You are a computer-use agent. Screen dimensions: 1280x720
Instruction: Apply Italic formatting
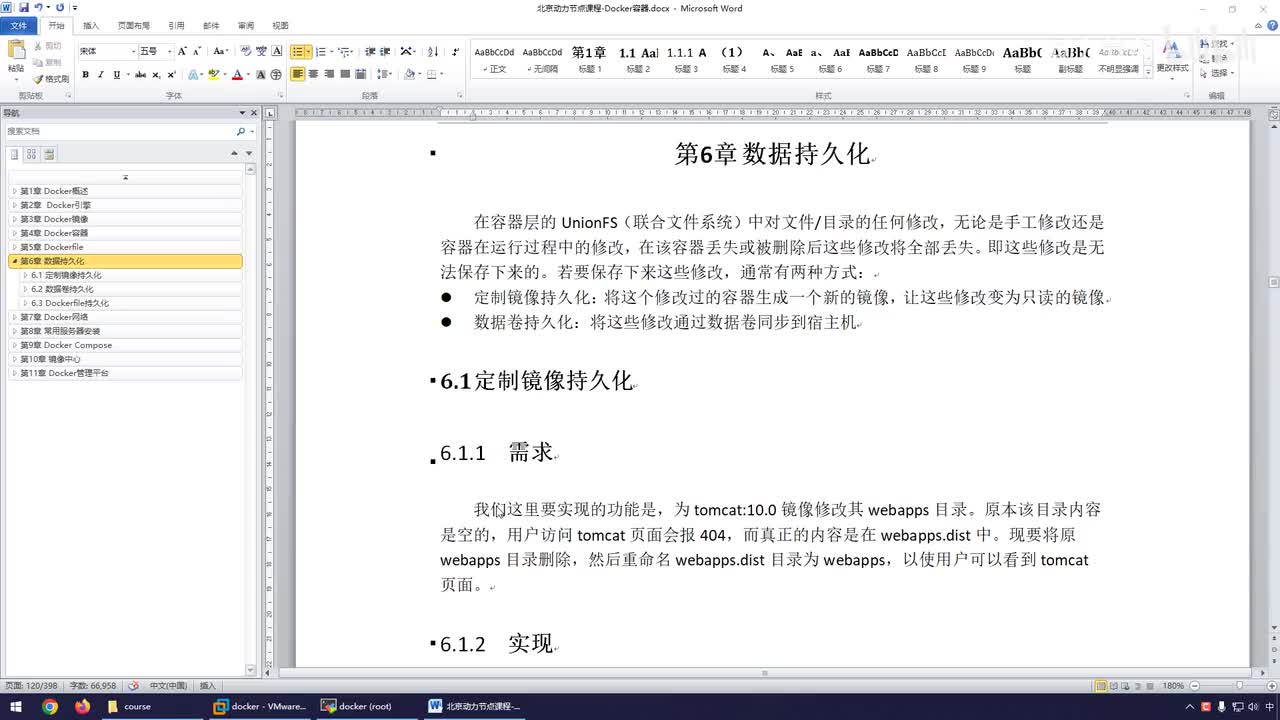coord(101,75)
